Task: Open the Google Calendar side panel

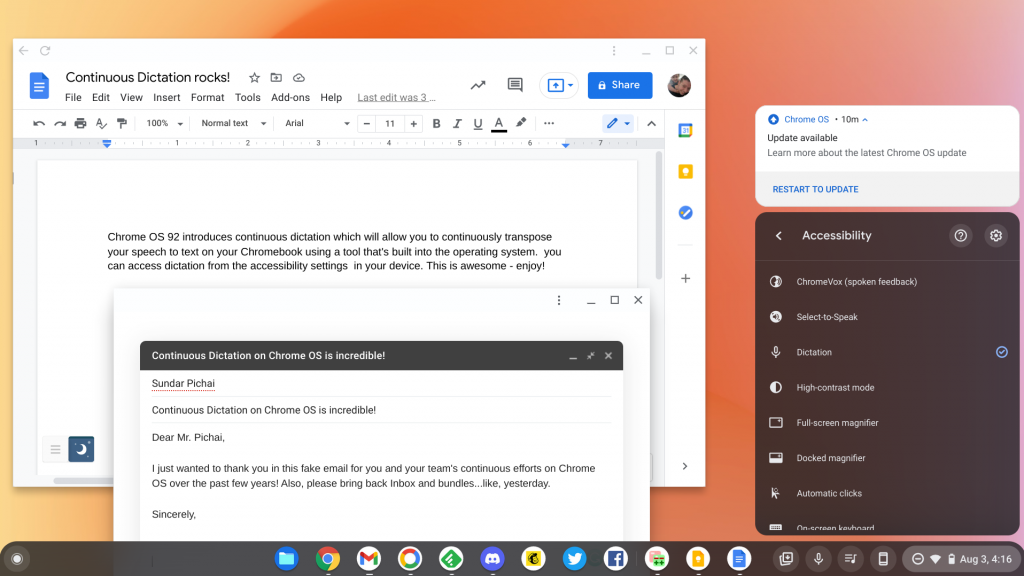Action: point(686,129)
